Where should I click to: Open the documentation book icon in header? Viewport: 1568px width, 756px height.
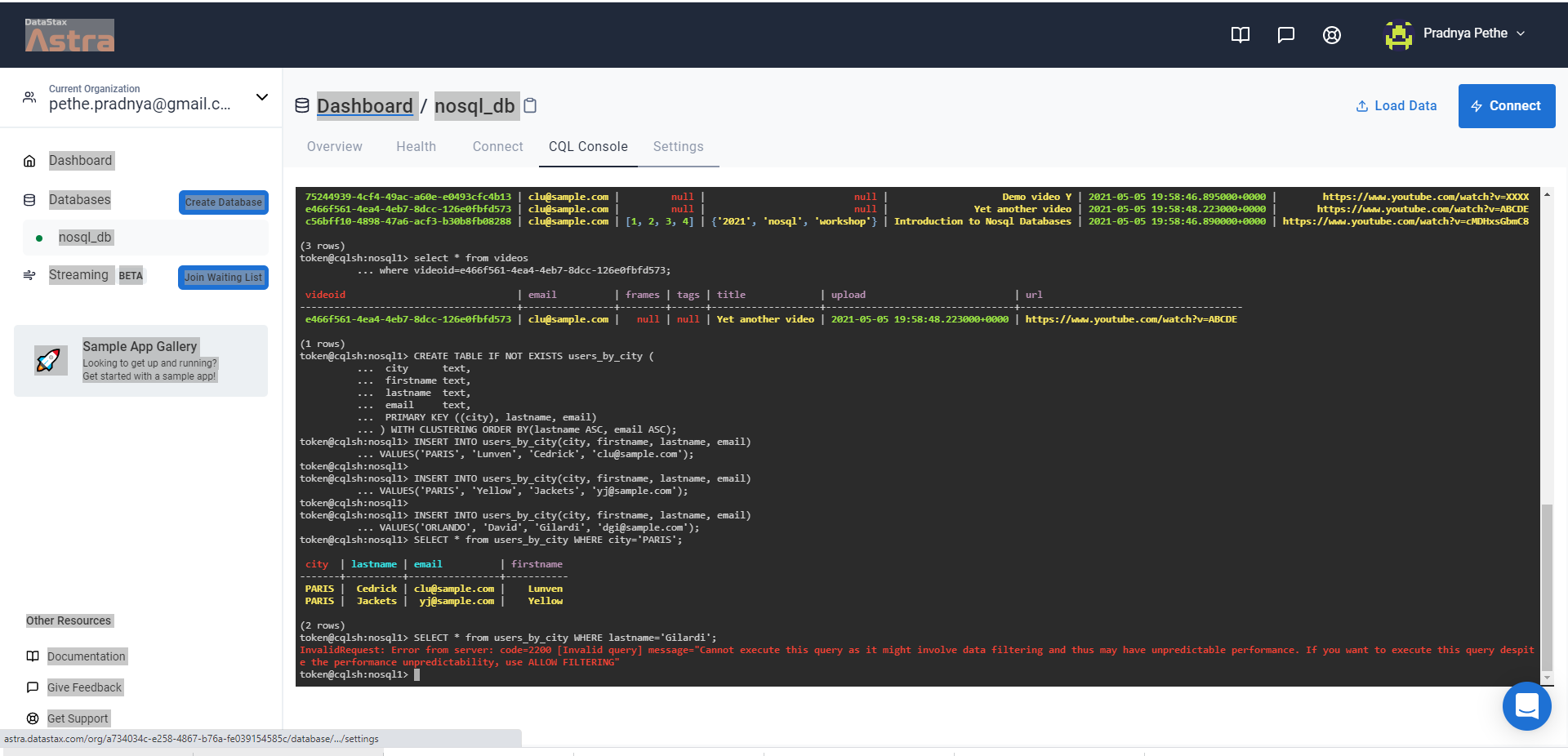point(1241,35)
